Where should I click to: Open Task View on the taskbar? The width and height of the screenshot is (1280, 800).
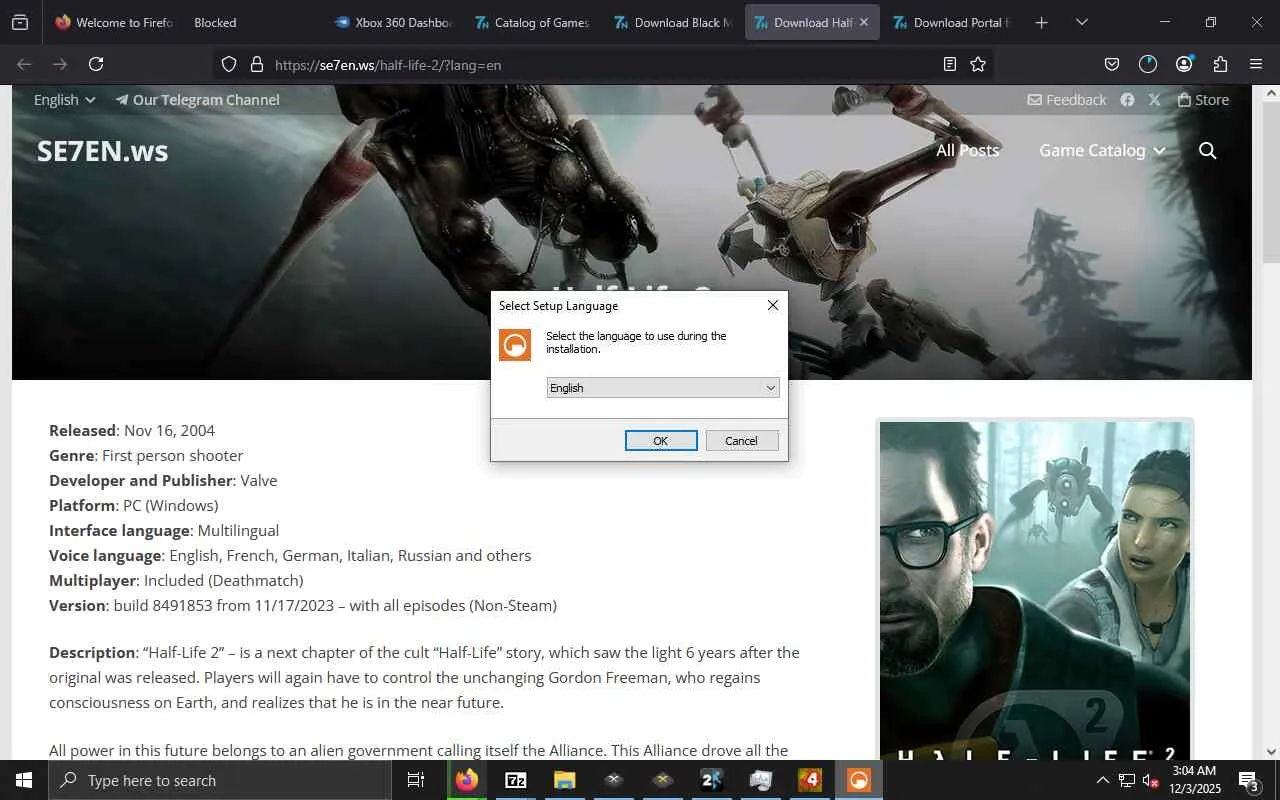(416, 780)
